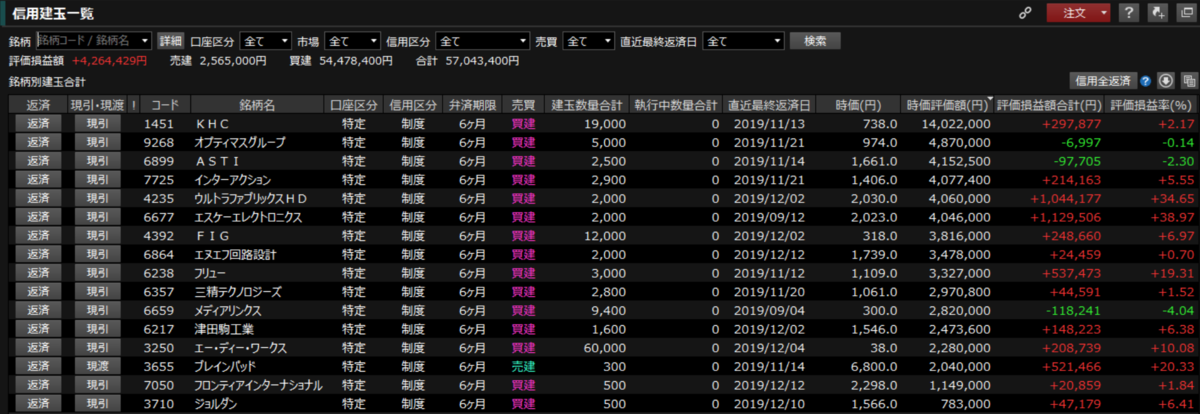Click 返済 for エヌエフ回路設計 row
This screenshot has width=1200, height=414.
[x=38, y=255]
